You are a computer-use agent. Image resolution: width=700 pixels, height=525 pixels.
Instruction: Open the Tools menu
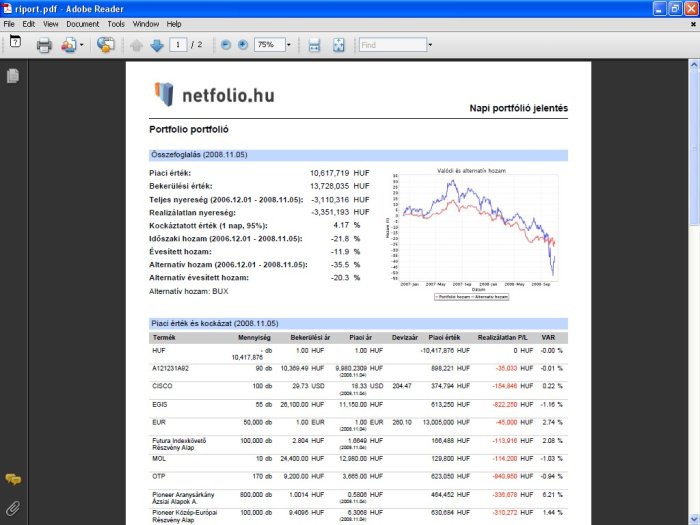116,24
